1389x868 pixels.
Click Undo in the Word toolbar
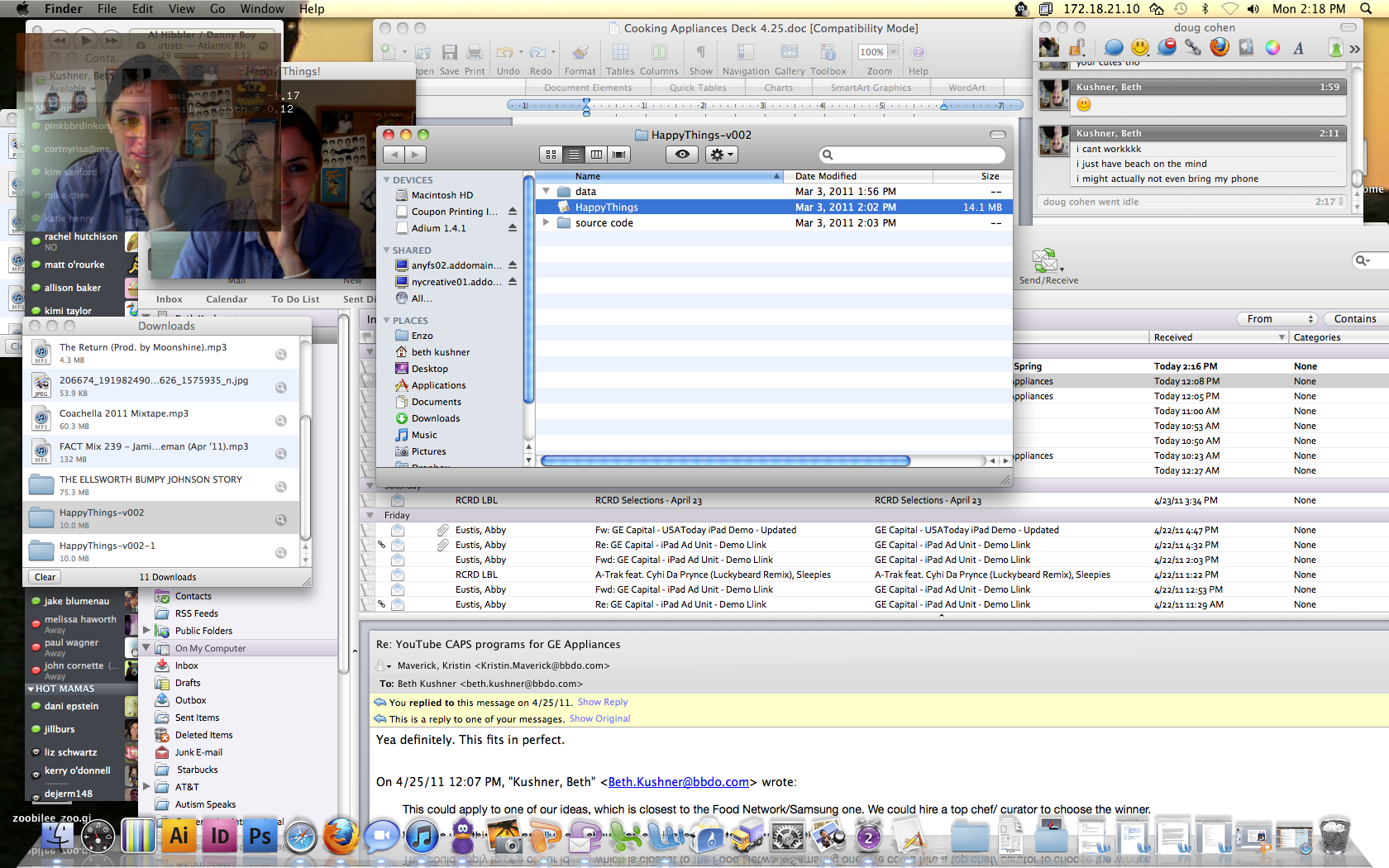pos(508,60)
